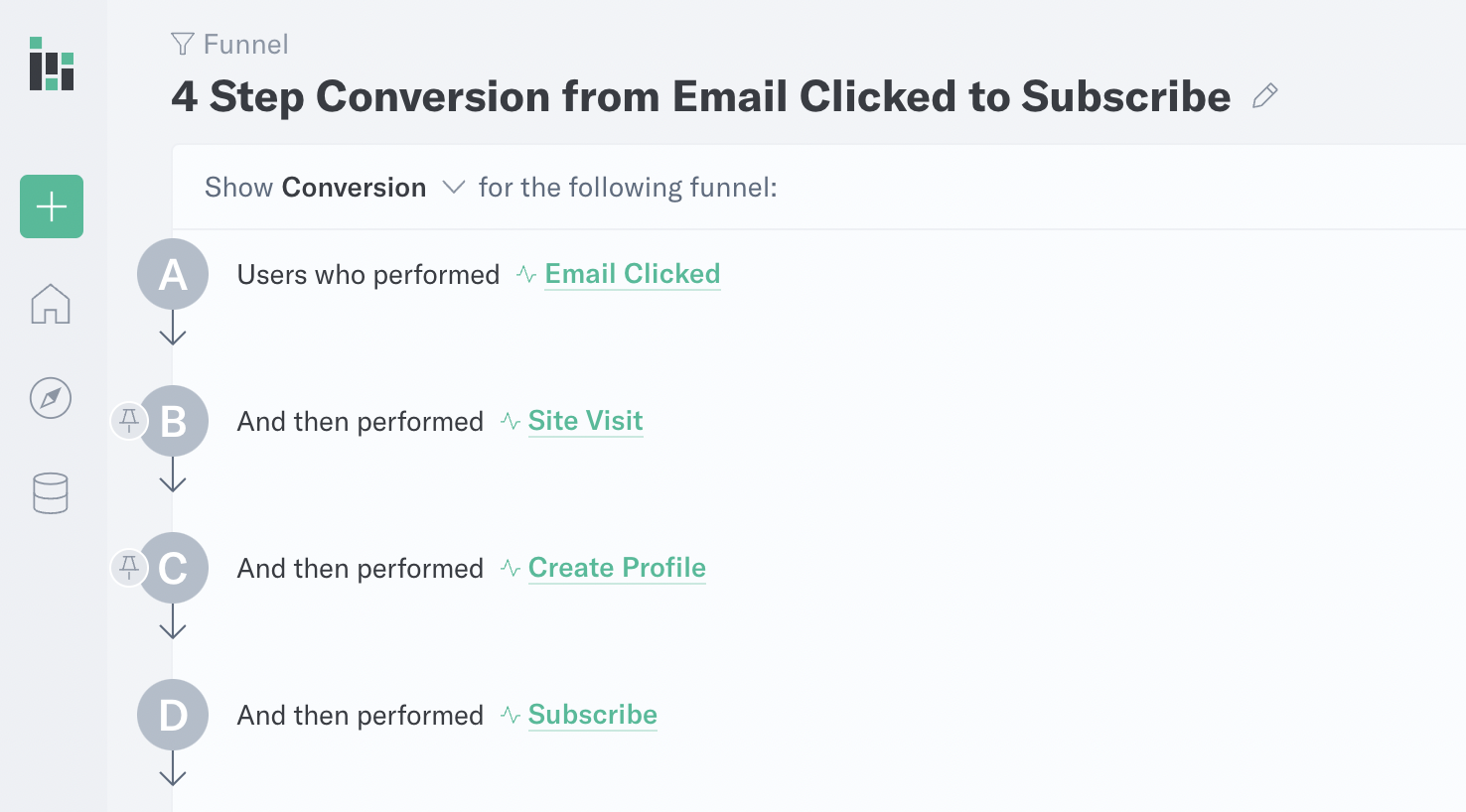Click the Funnel breadcrumb label

point(245,45)
